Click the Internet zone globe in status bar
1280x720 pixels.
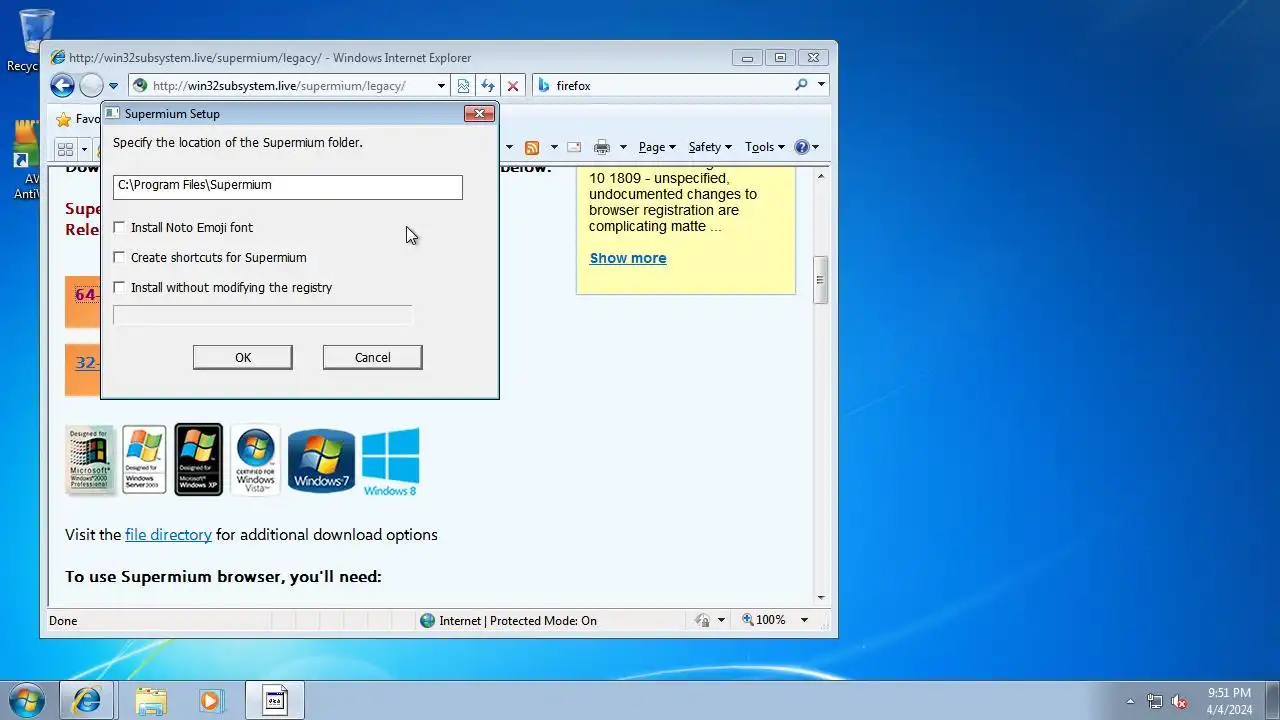pyautogui.click(x=429, y=621)
